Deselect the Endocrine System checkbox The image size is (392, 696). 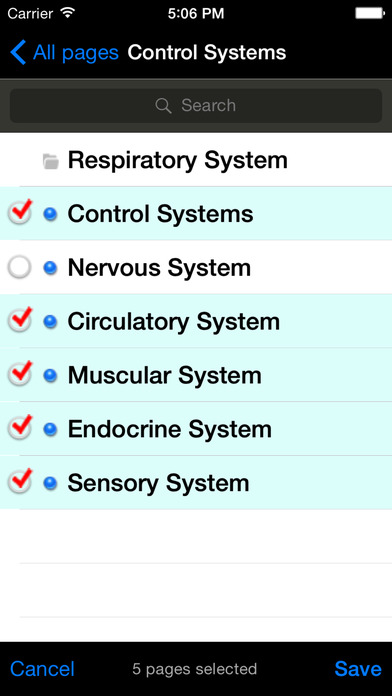click(x=20, y=427)
